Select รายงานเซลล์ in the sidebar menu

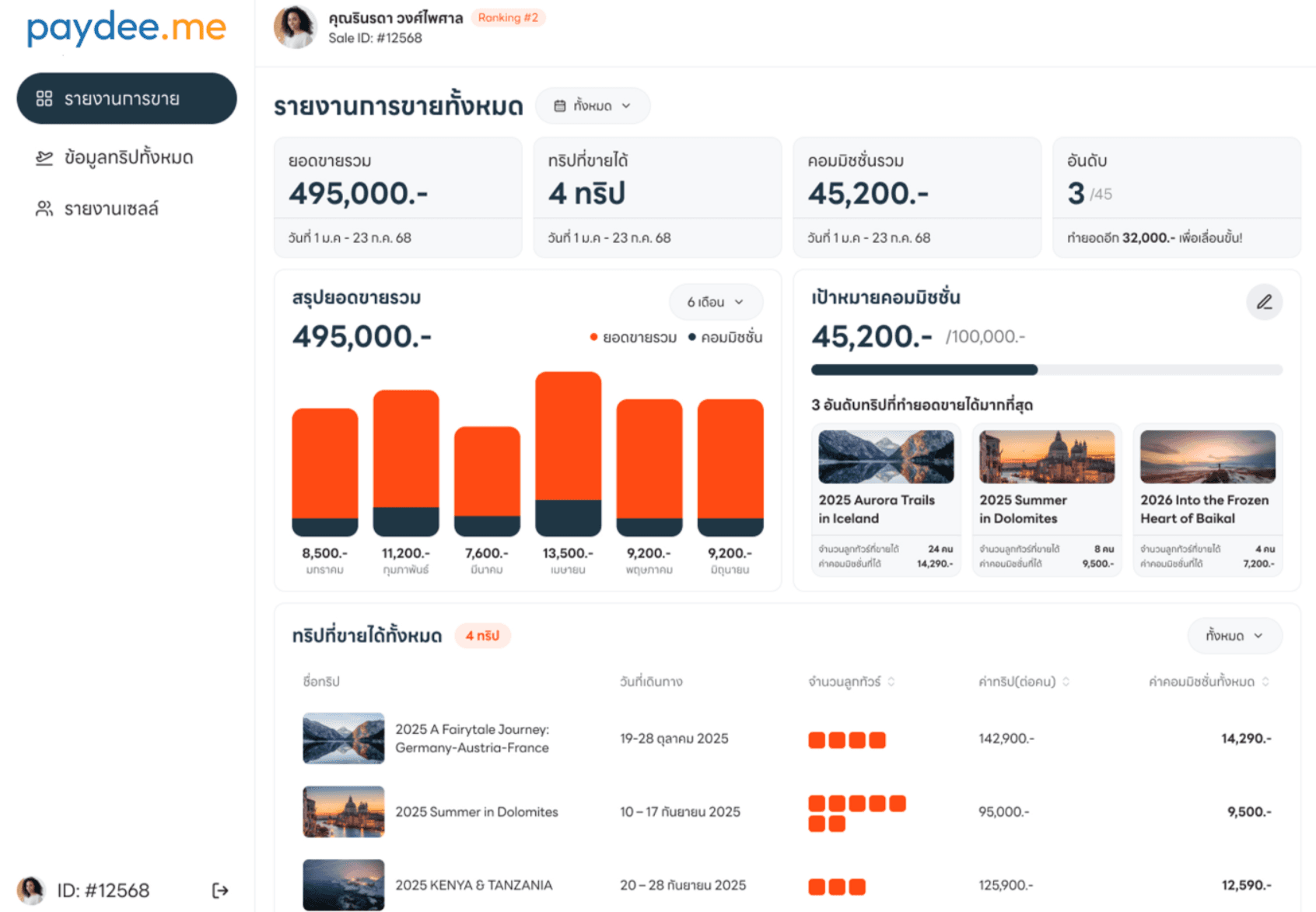113,208
